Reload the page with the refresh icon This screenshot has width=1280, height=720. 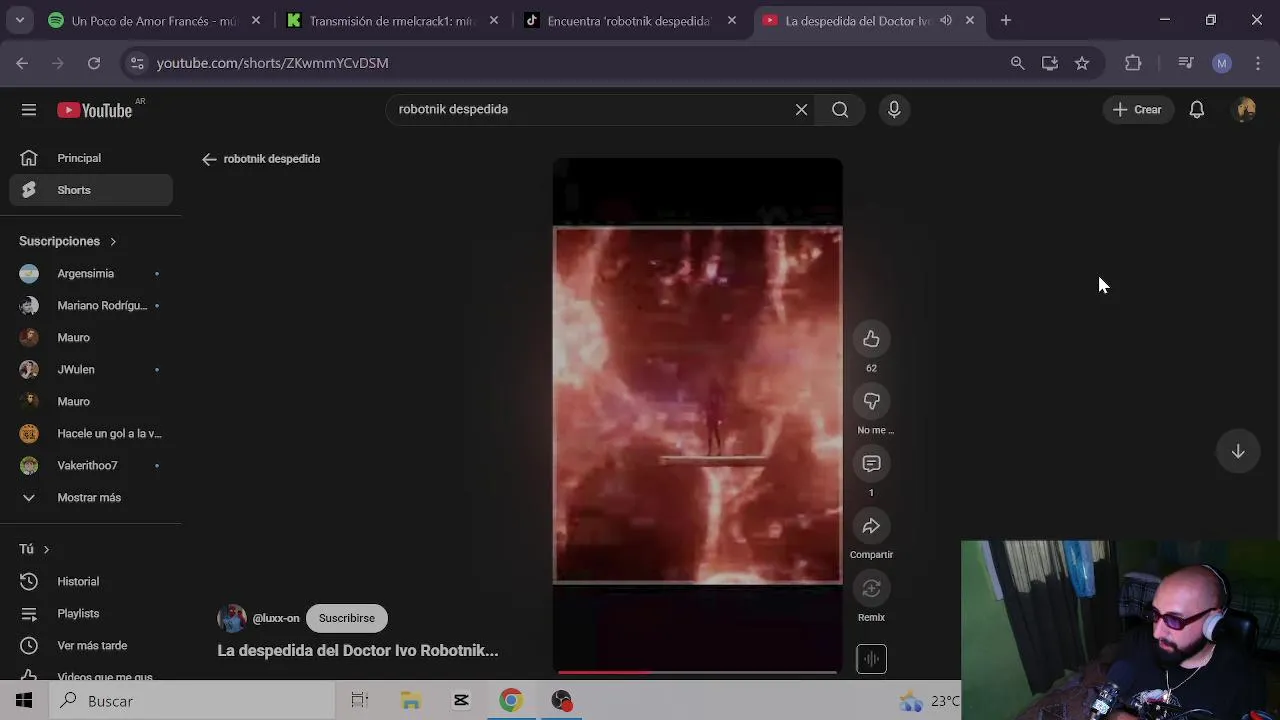(x=93, y=63)
